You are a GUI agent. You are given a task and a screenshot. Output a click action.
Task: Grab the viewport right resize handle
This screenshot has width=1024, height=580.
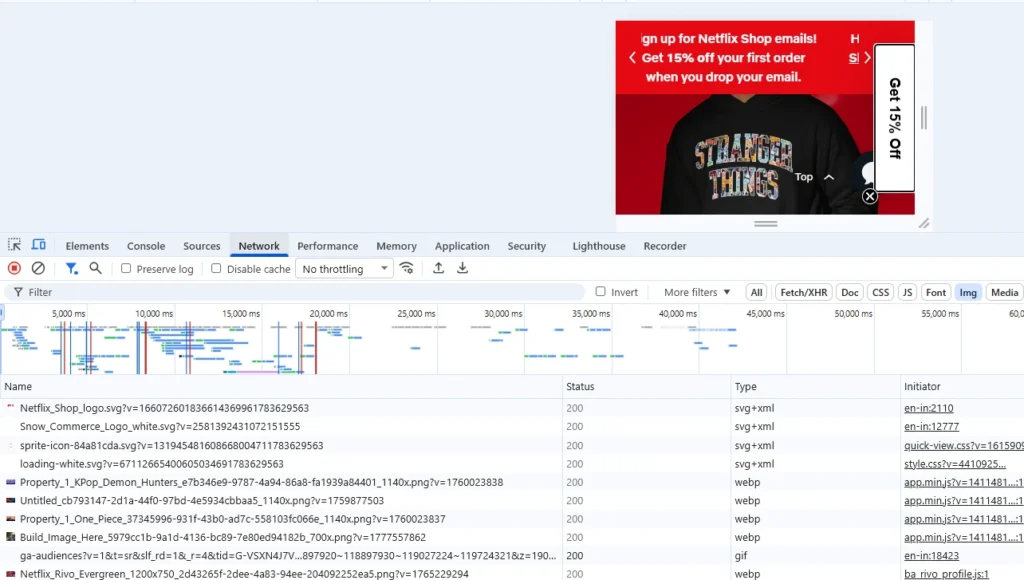[x=923, y=118]
